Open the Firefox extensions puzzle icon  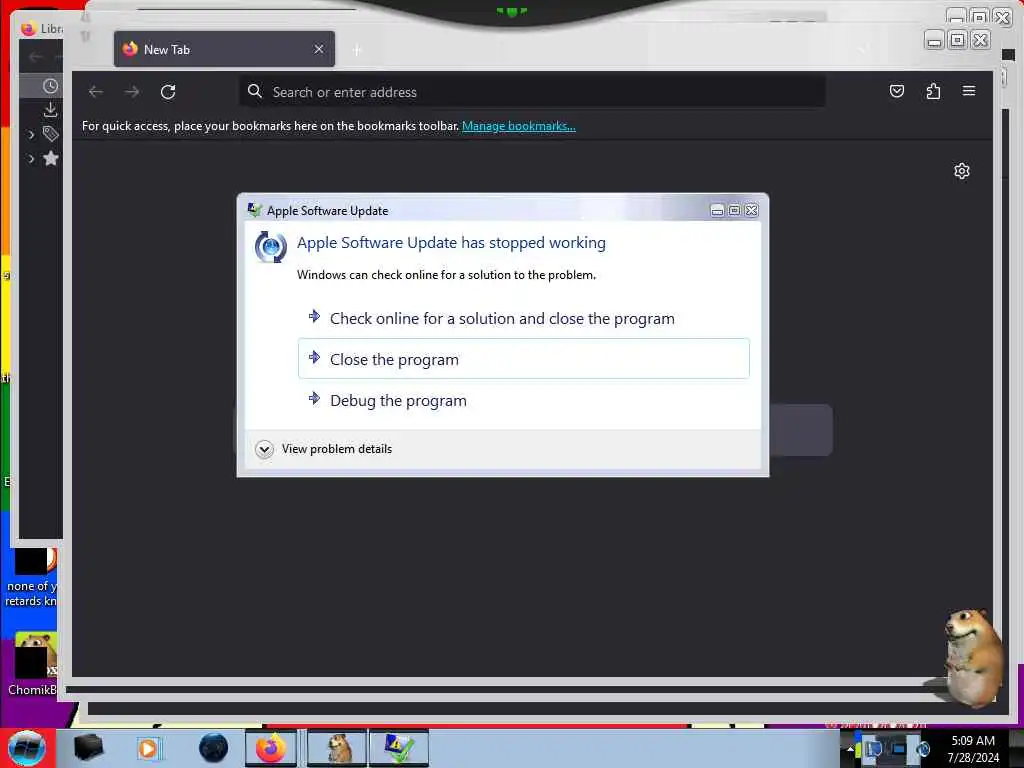(933, 91)
